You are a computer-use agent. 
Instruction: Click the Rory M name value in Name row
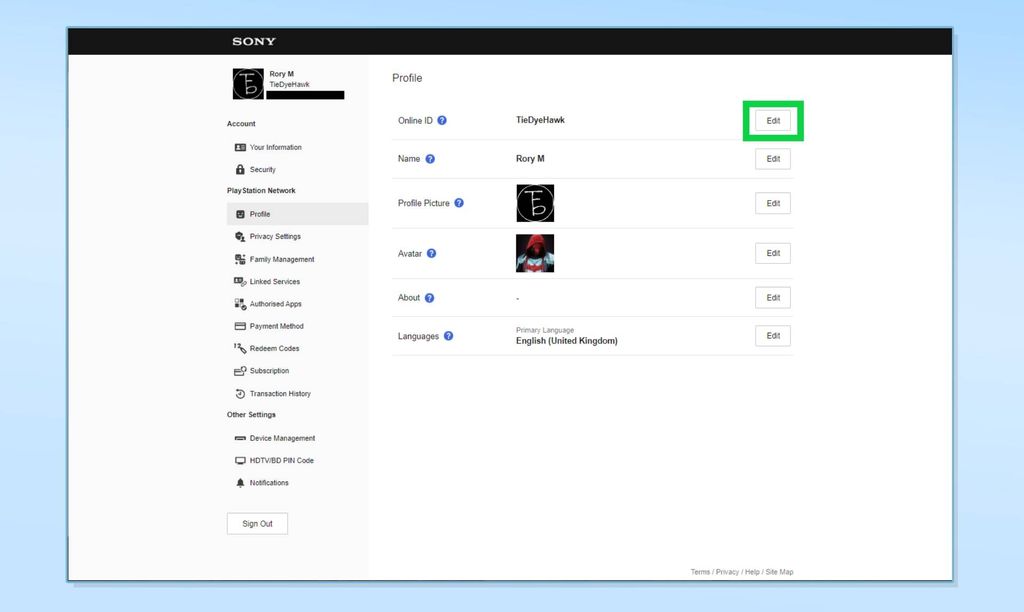coord(530,159)
